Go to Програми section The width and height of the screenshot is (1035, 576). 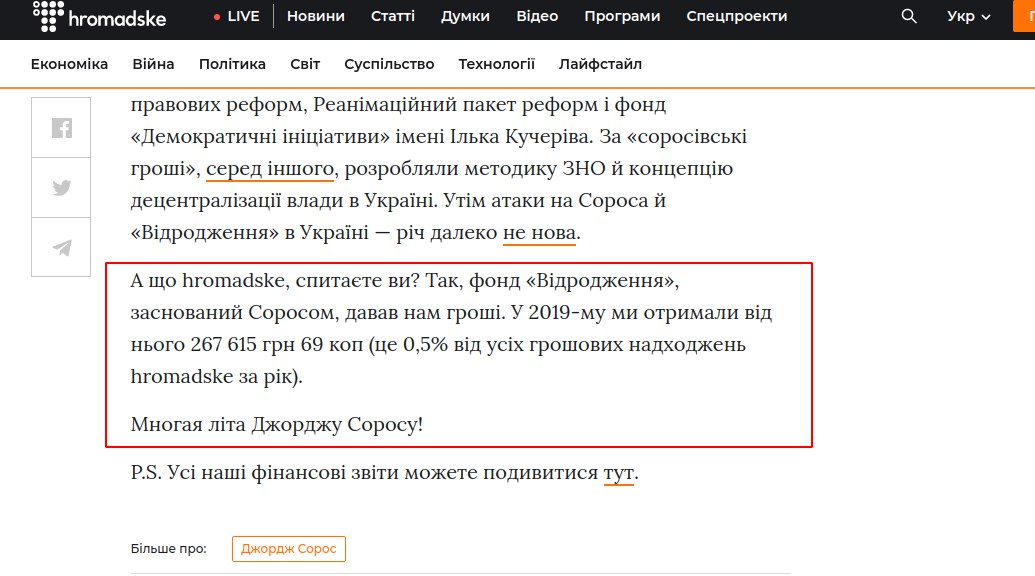[x=622, y=16]
